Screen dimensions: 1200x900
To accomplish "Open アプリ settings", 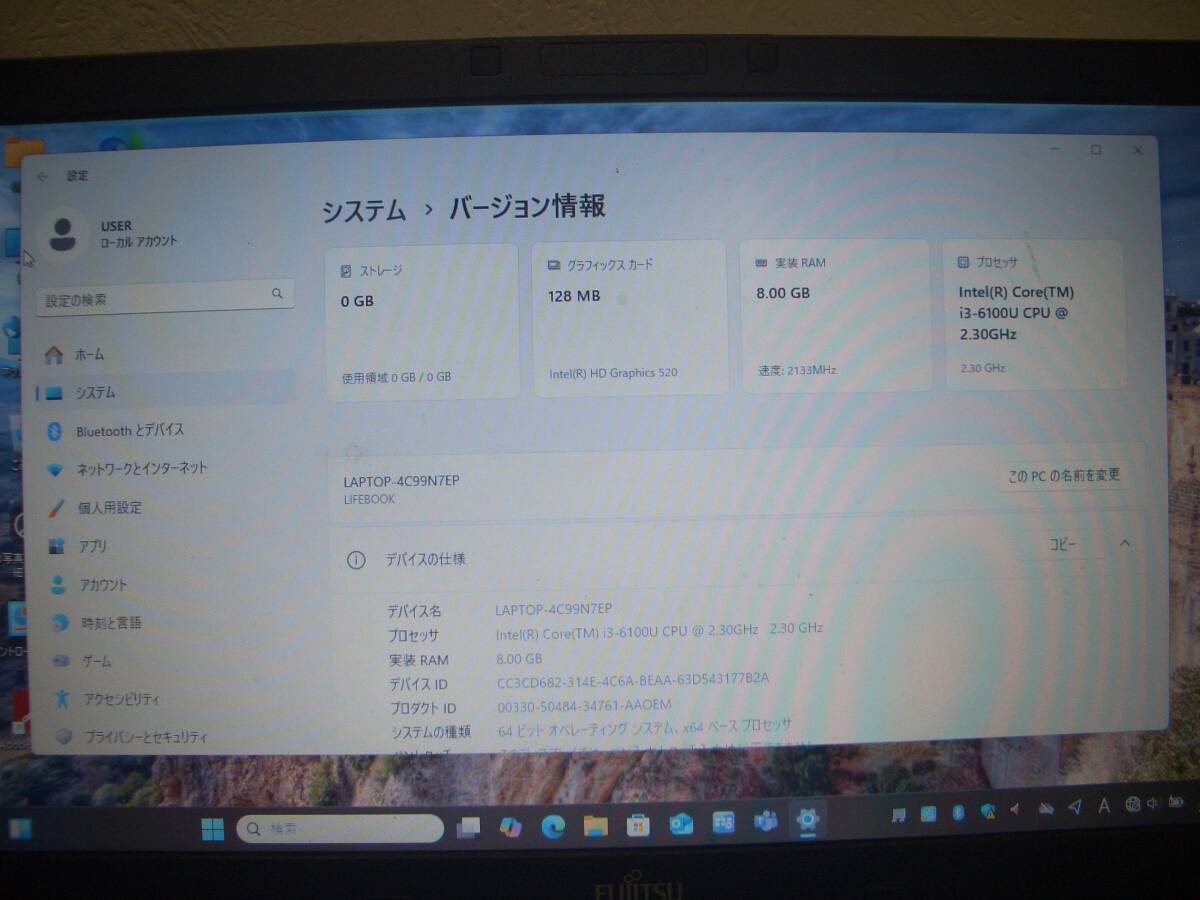I will [x=165, y=546].
